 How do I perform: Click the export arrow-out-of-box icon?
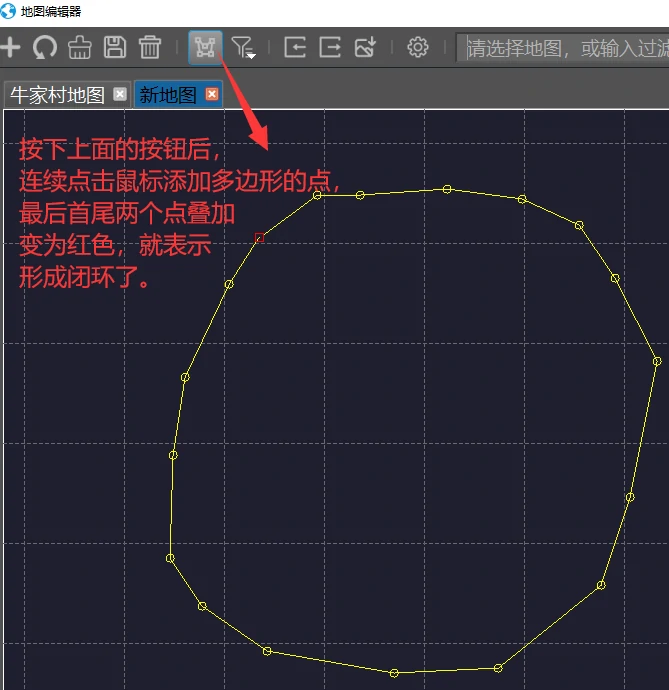click(x=330, y=47)
